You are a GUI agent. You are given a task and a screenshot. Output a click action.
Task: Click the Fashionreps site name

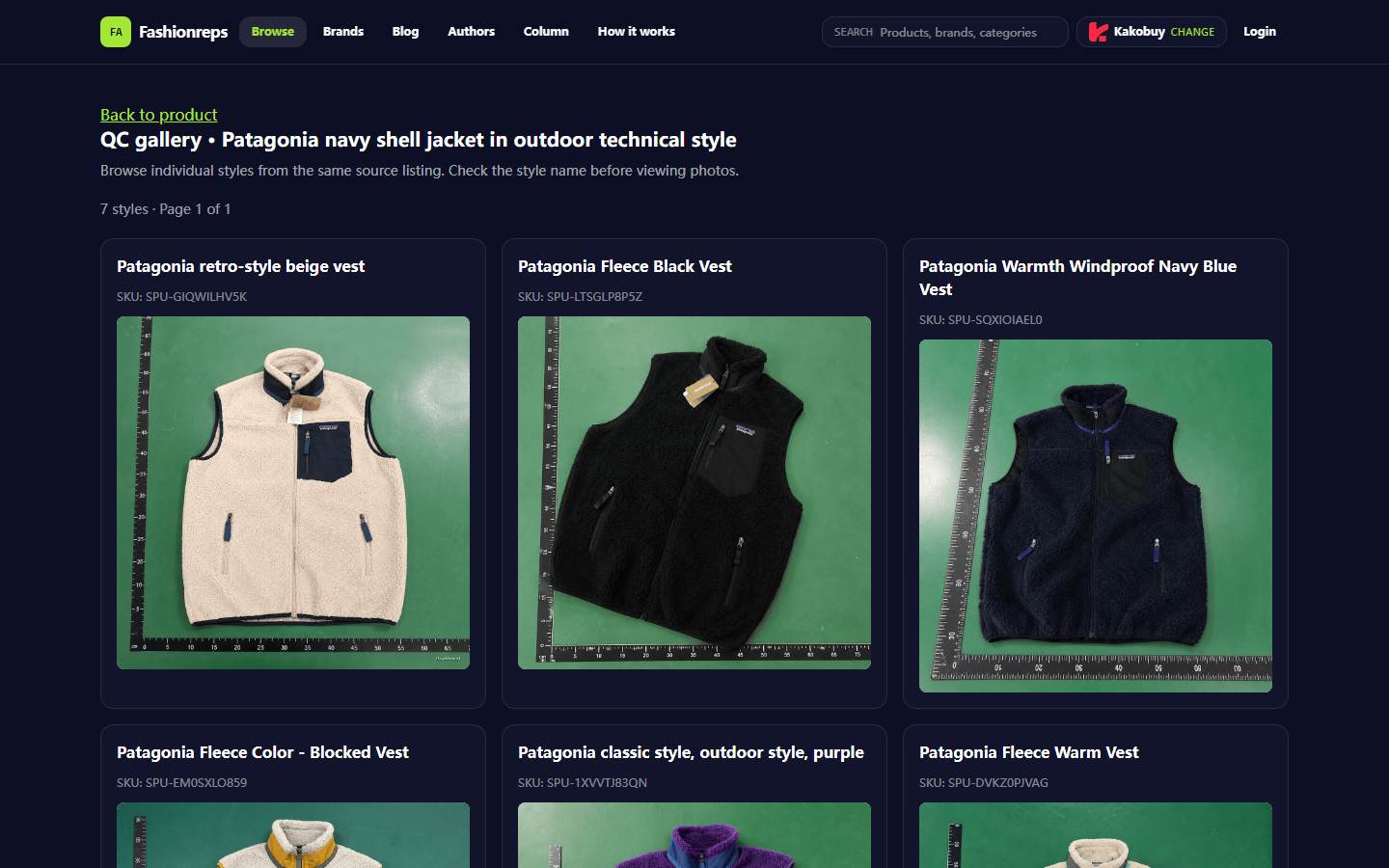tap(183, 32)
